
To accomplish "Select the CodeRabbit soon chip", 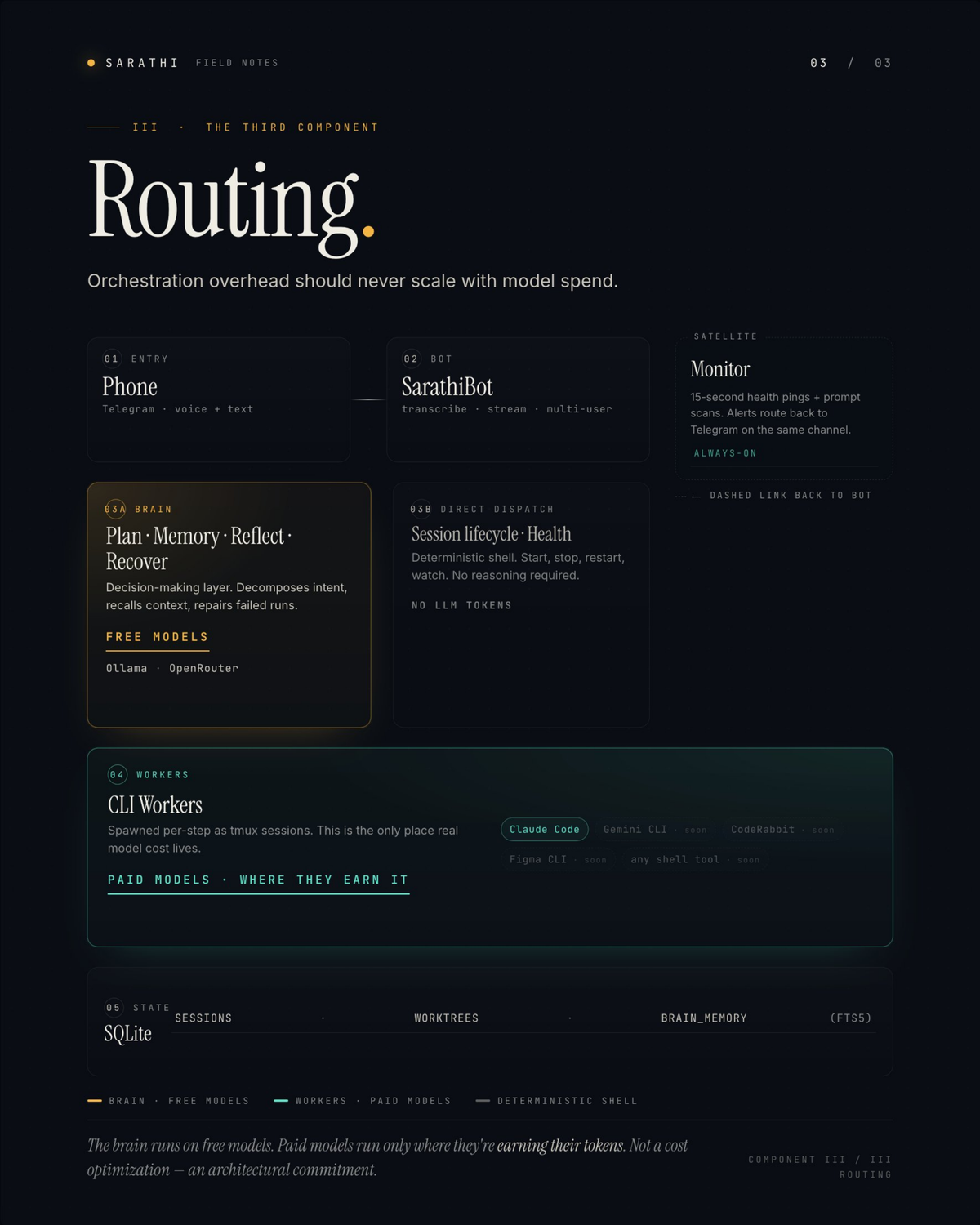I will click(782, 830).
